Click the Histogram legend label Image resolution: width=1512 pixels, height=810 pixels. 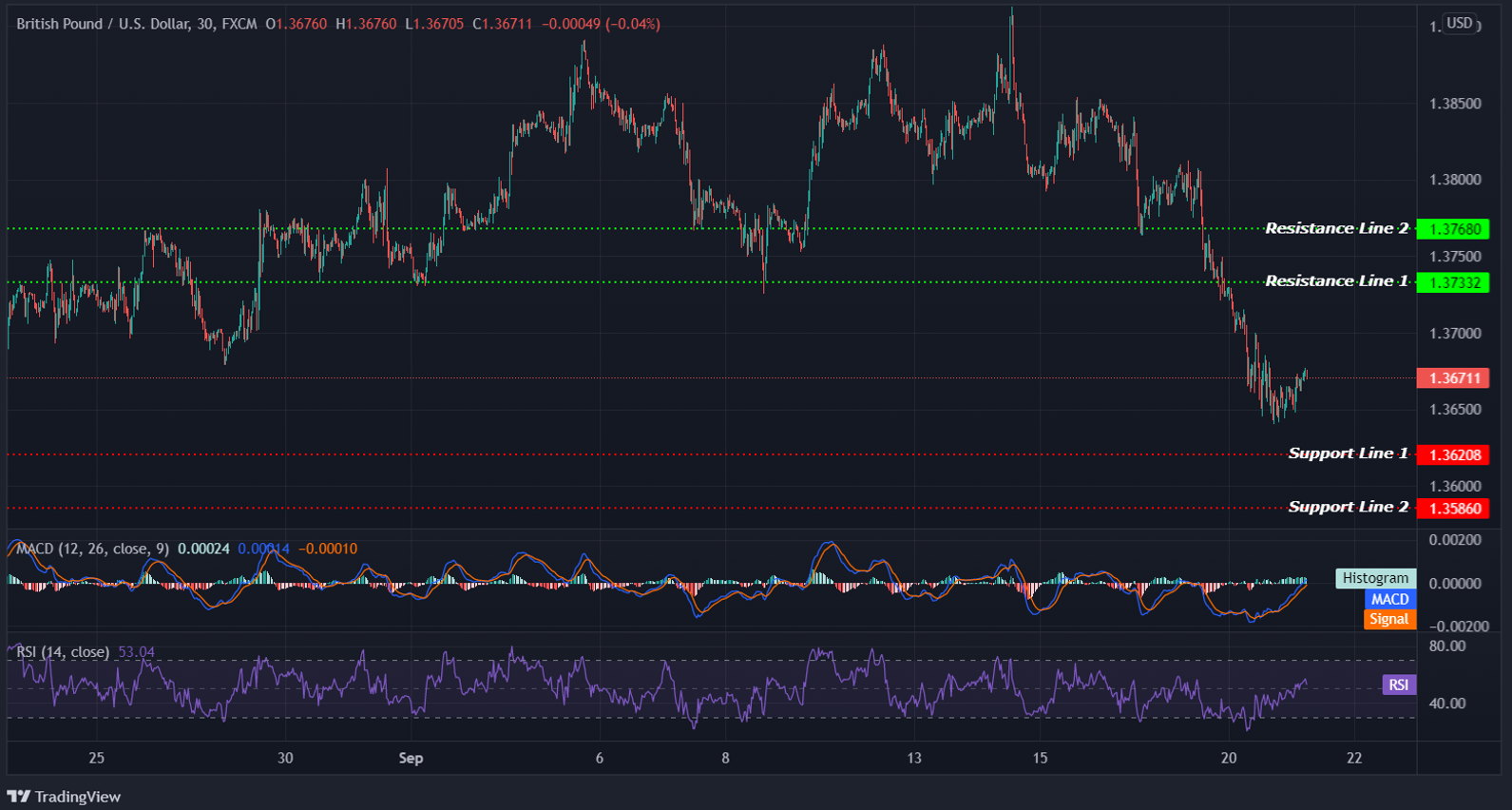click(1375, 578)
